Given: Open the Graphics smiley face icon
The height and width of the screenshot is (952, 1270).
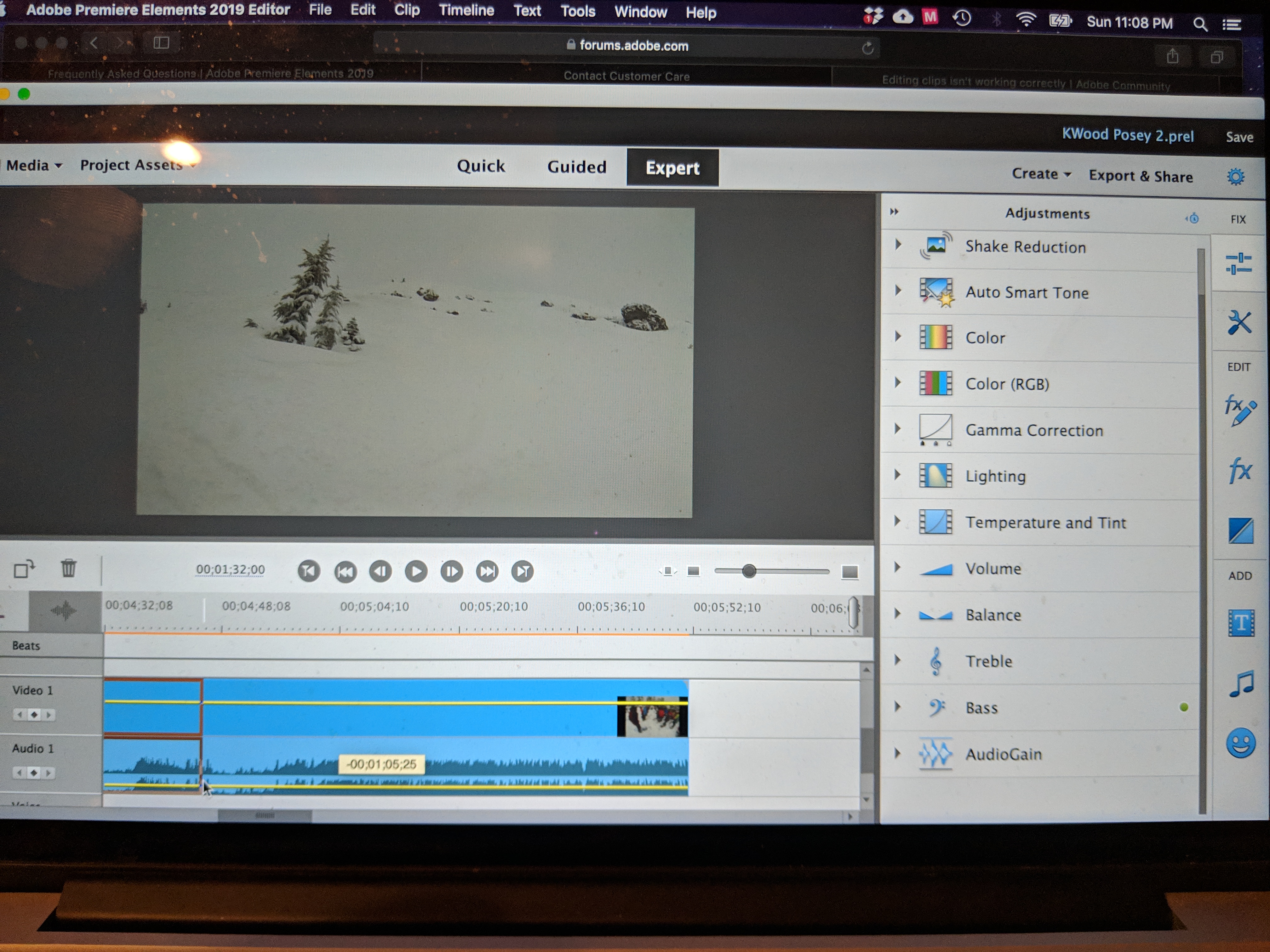Looking at the screenshot, I should click(1241, 743).
